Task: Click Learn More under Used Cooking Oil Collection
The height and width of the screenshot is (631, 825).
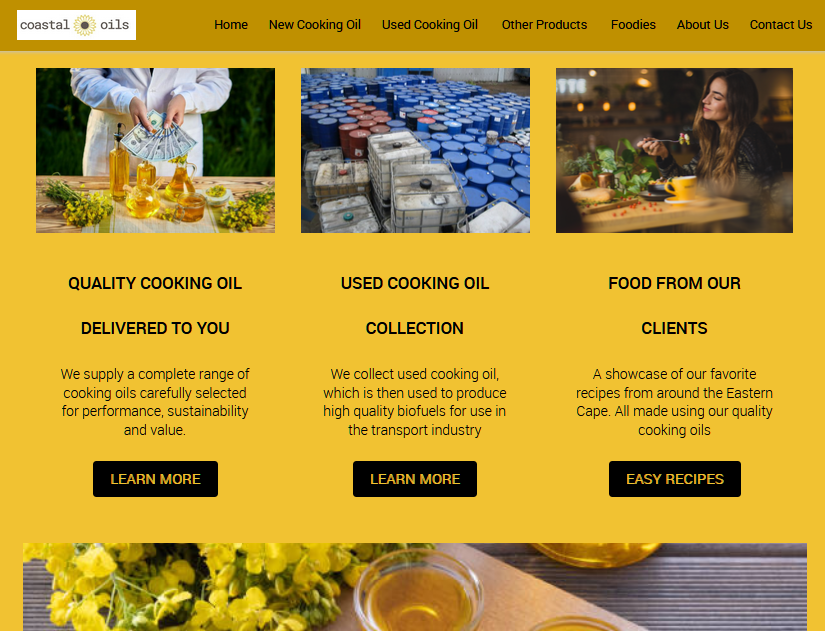Action: pyautogui.click(x=415, y=479)
